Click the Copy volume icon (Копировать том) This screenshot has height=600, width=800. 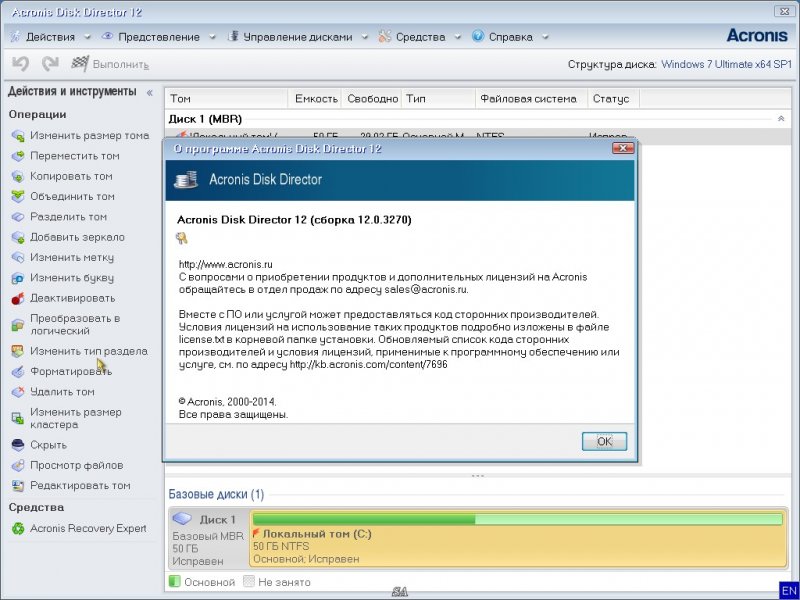click(x=18, y=177)
